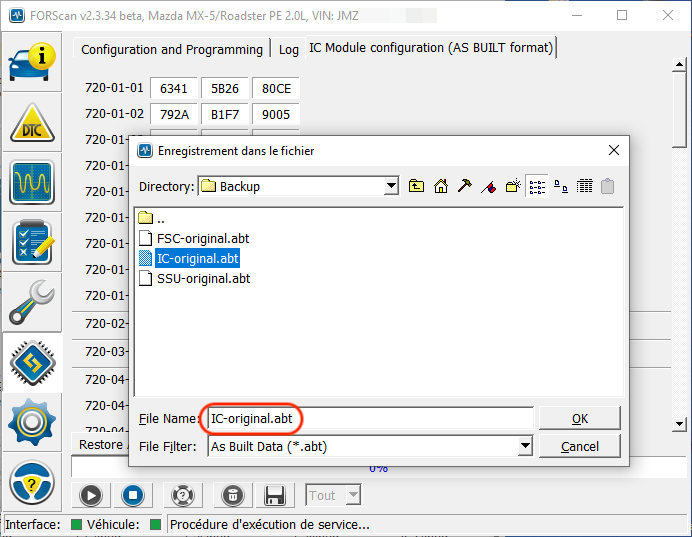Click the 9005 value field

point(276,114)
